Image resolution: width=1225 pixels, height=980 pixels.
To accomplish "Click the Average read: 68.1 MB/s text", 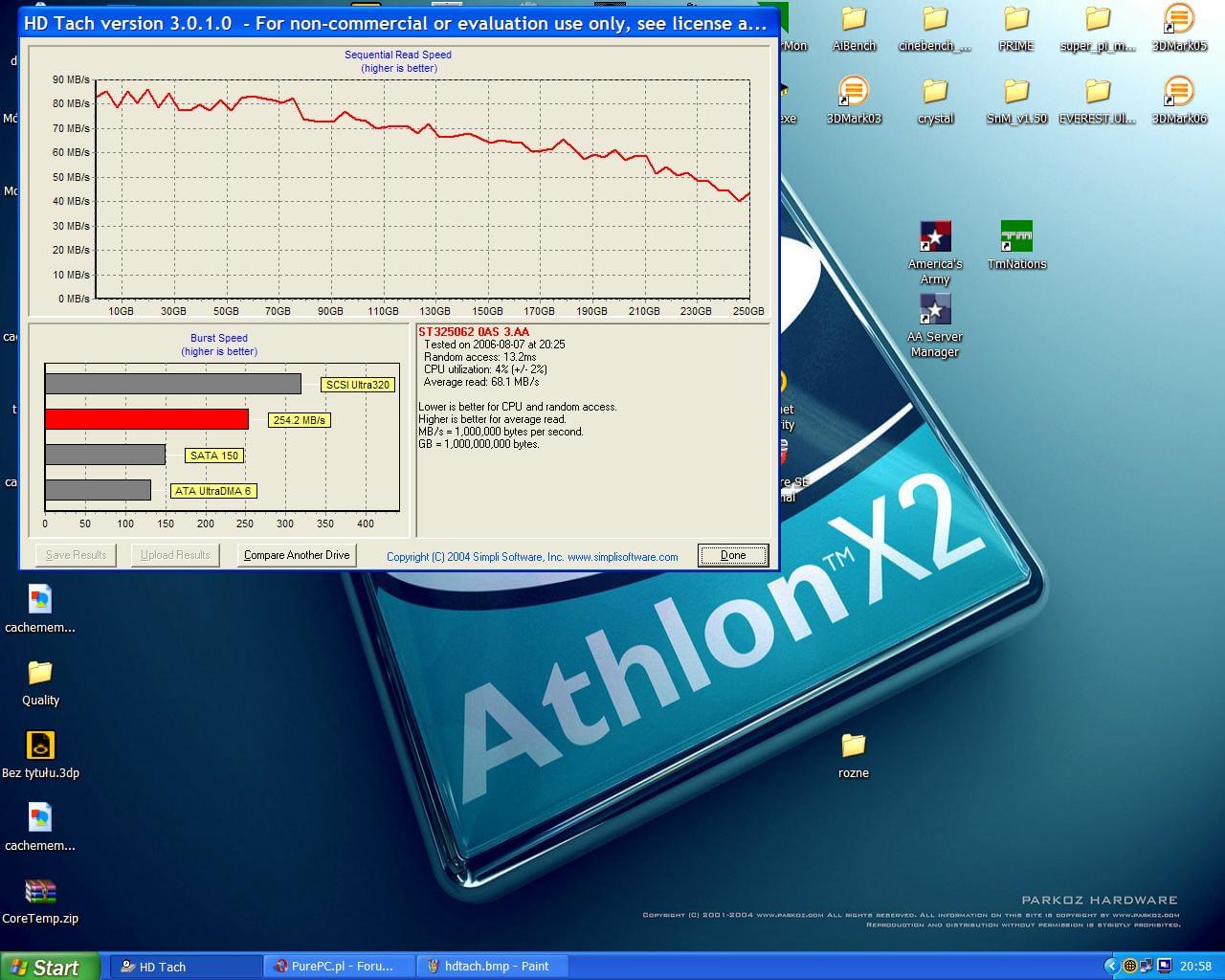I will coord(481,382).
